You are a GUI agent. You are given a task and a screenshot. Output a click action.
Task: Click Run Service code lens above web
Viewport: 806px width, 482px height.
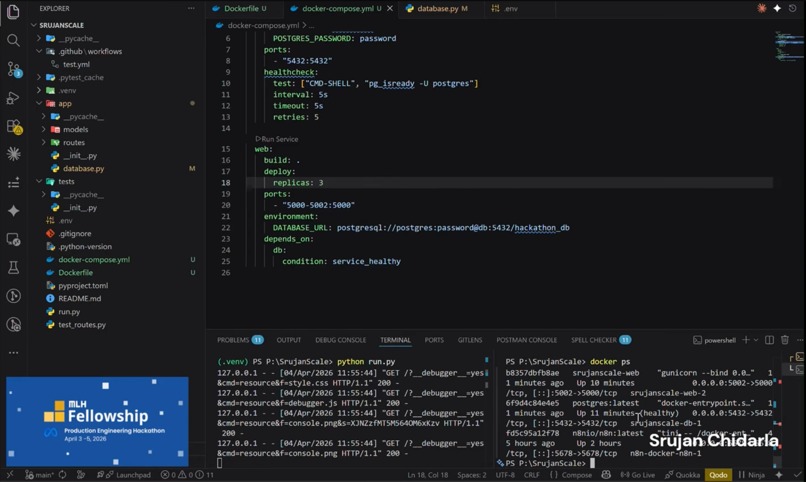[x=277, y=139]
